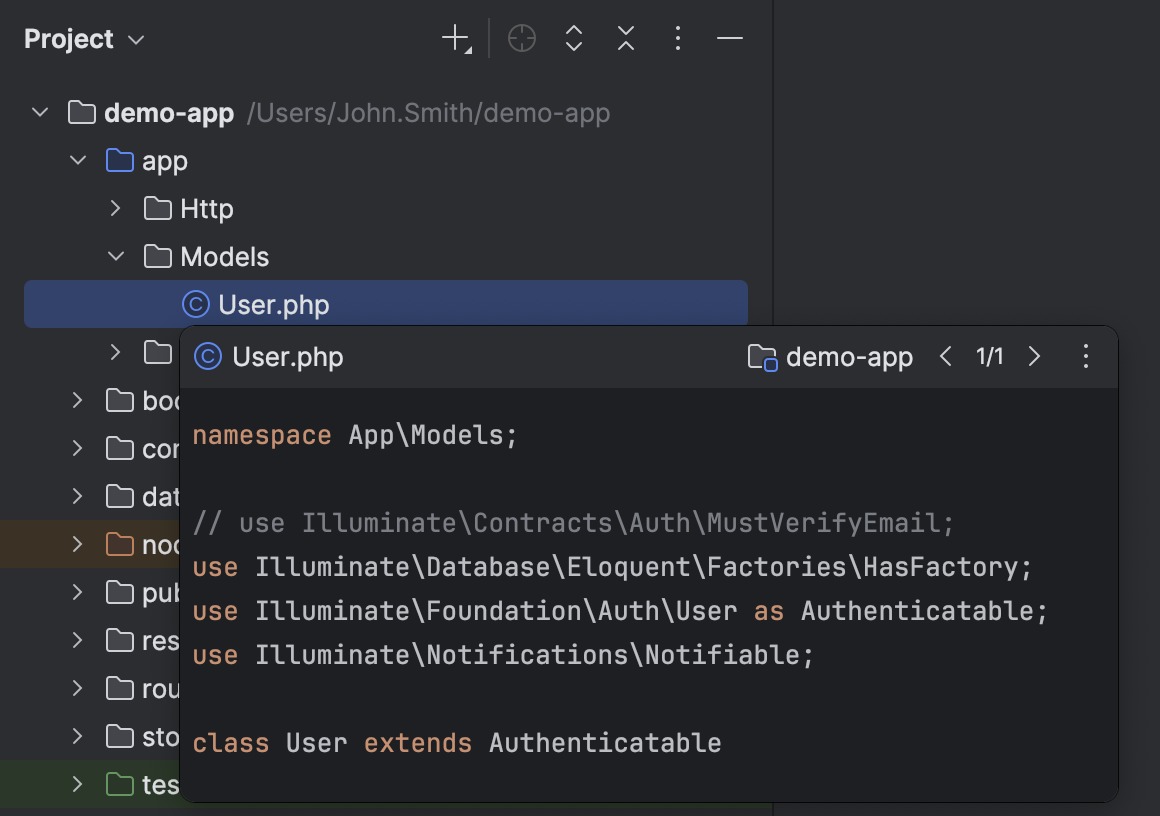Click the 1/1 match counter in the popup
This screenshot has width=1160, height=816.
click(989, 356)
